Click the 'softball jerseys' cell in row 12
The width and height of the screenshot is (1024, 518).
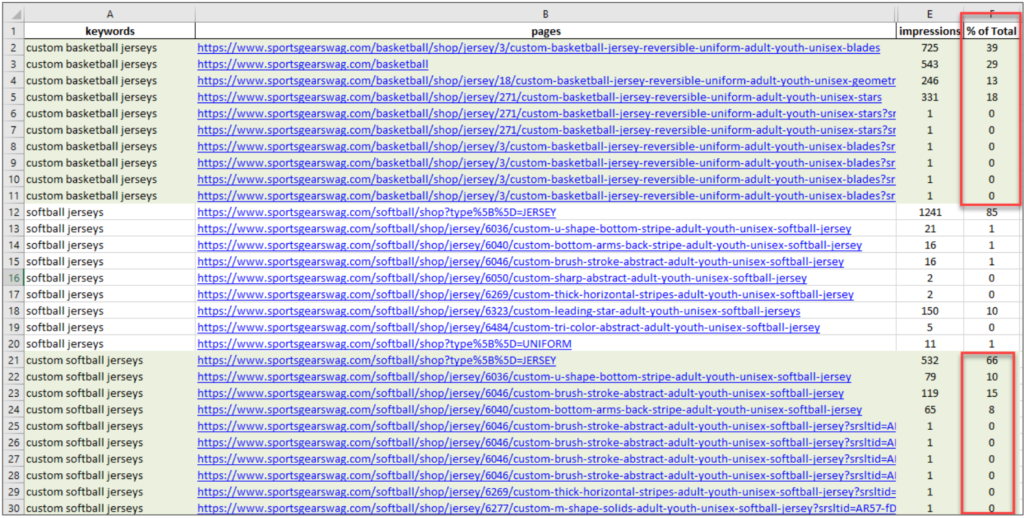point(110,212)
